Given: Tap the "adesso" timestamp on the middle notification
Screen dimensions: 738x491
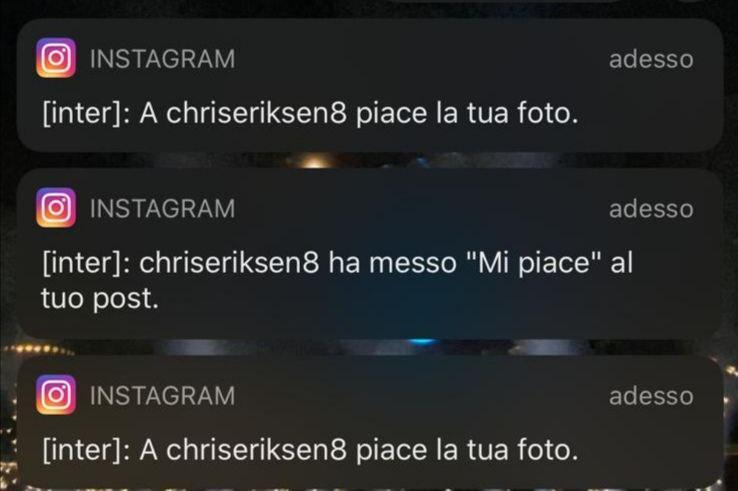Looking at the screenshot, I should coord(651,209).
